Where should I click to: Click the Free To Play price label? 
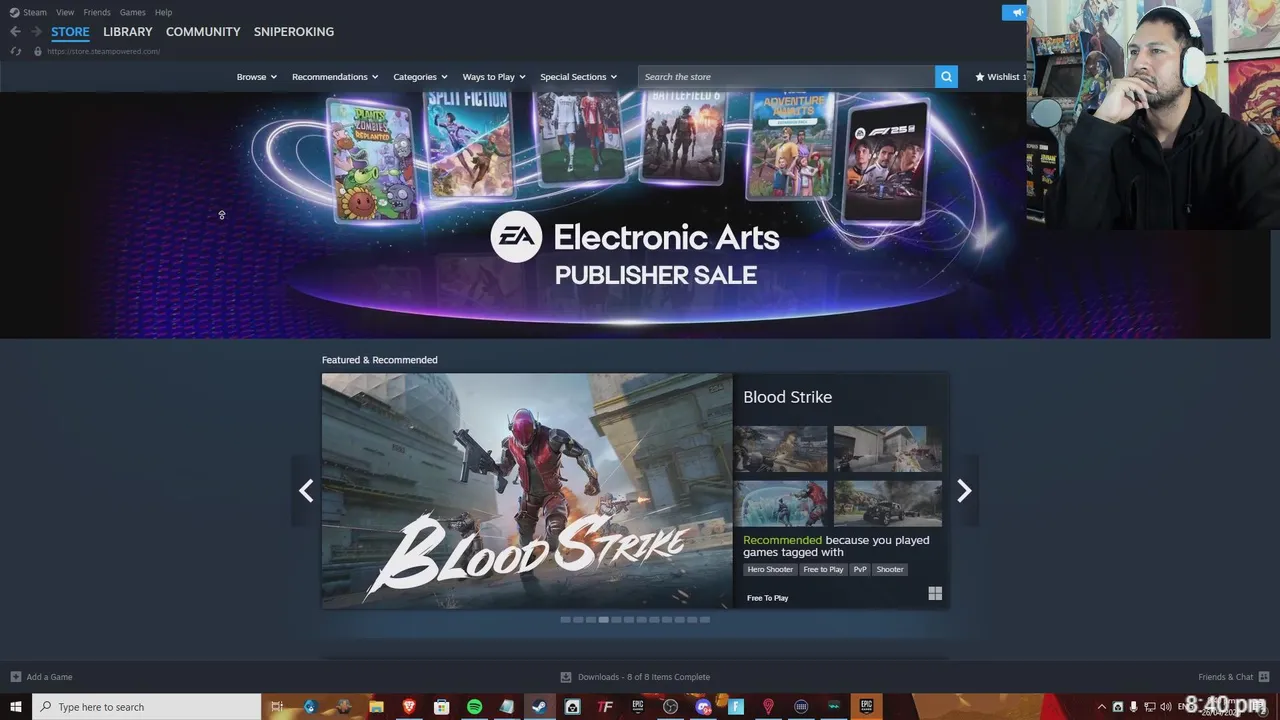coord(767,598)
